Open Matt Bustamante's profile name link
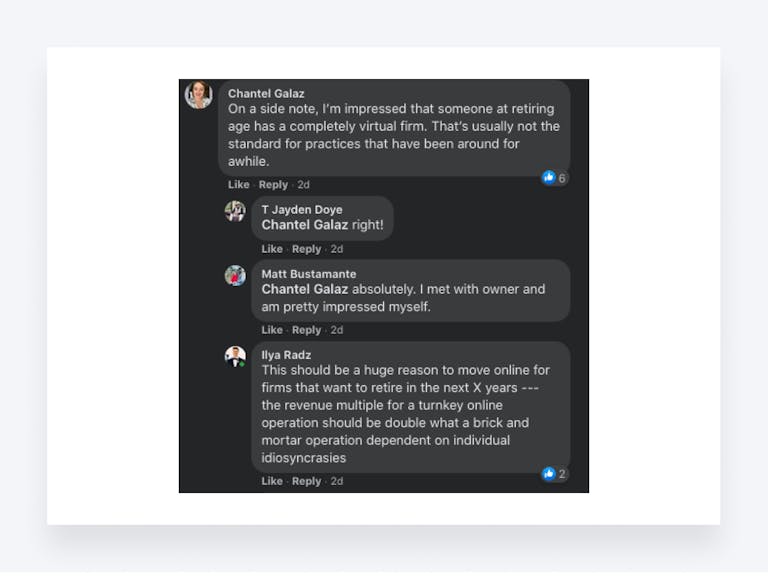 point(308,274)
